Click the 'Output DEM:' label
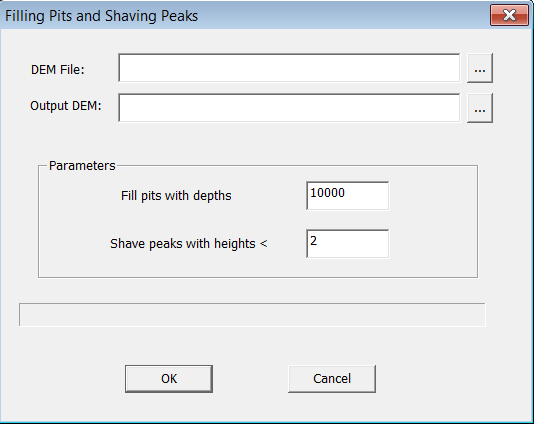The height and width of the screenshot is (424, 534). tap(66, 106)
